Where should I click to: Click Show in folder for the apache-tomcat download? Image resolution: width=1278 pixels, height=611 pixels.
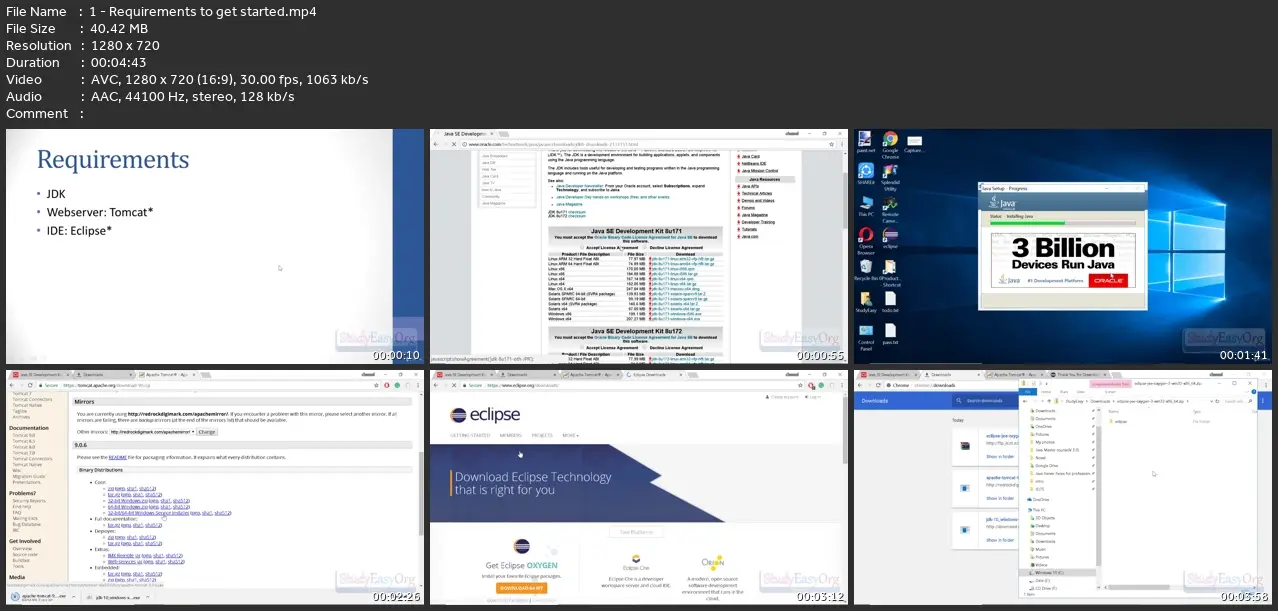(1000, 498)
